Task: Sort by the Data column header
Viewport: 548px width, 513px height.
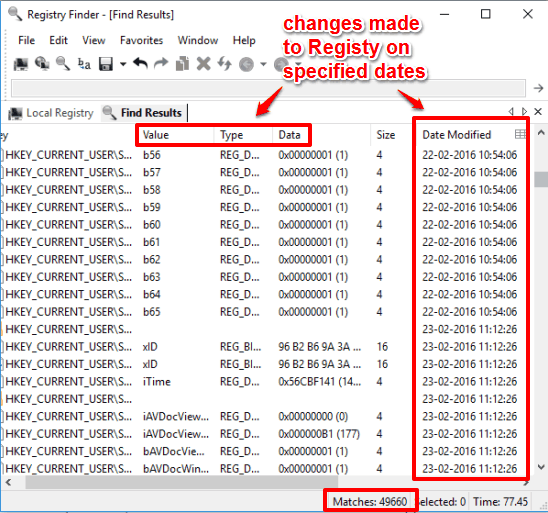Action: (x=322, y=135)
